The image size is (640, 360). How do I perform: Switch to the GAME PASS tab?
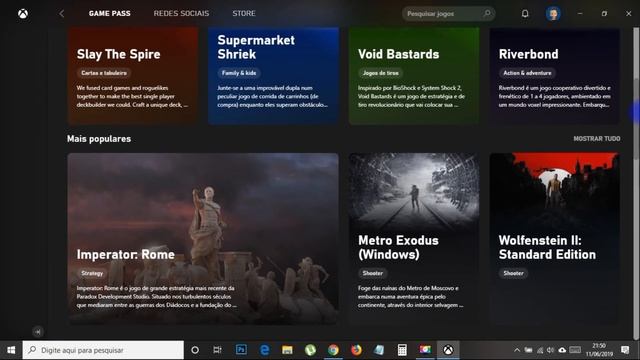110,13
